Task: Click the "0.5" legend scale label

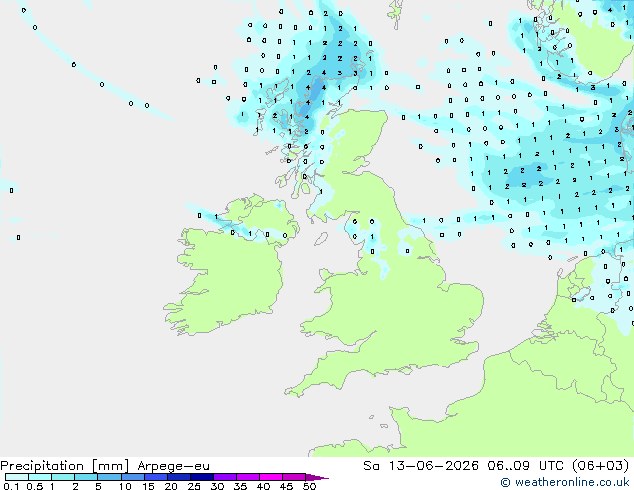Action: point(34,486)
